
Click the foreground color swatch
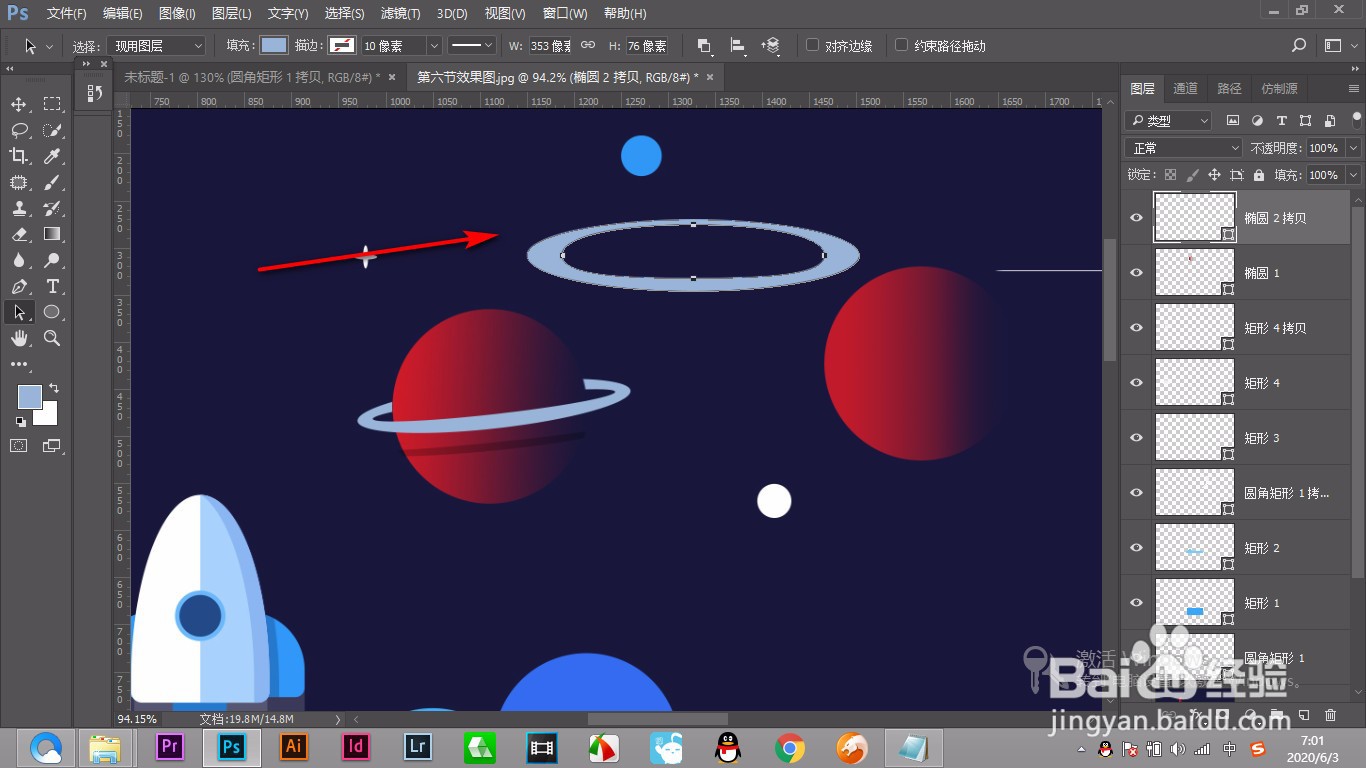tap(30, 396)
